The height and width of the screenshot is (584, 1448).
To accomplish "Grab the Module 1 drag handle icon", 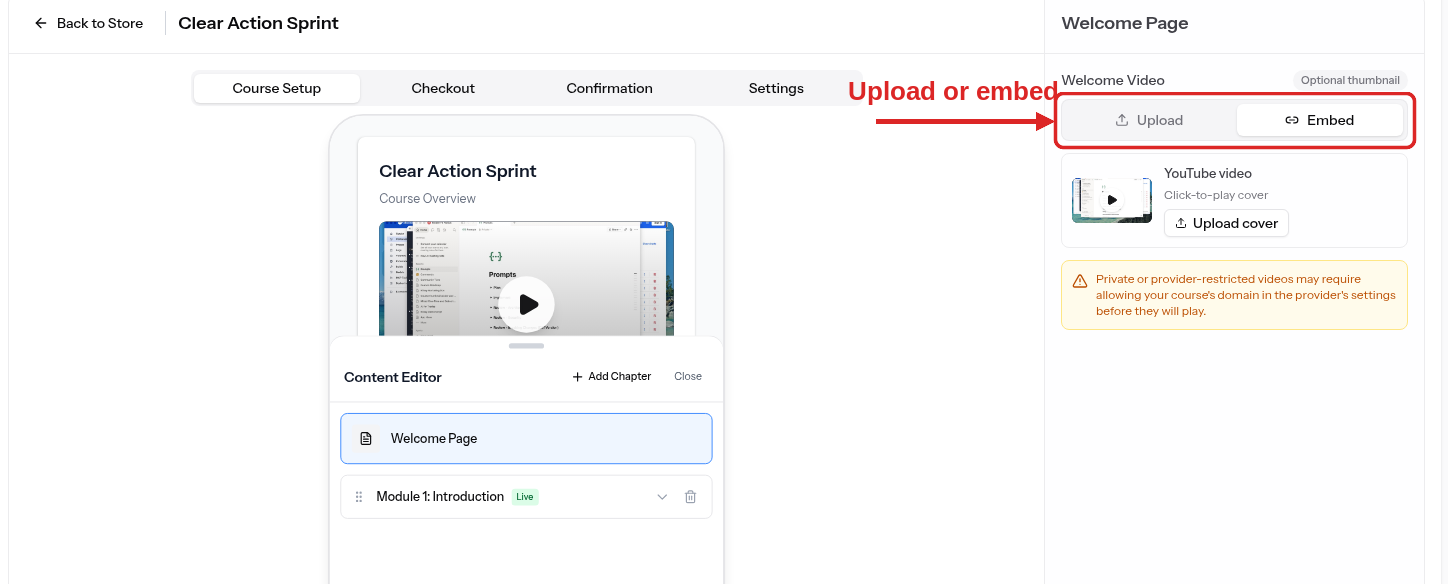I will pyautogui.click(x=359, y=497).
